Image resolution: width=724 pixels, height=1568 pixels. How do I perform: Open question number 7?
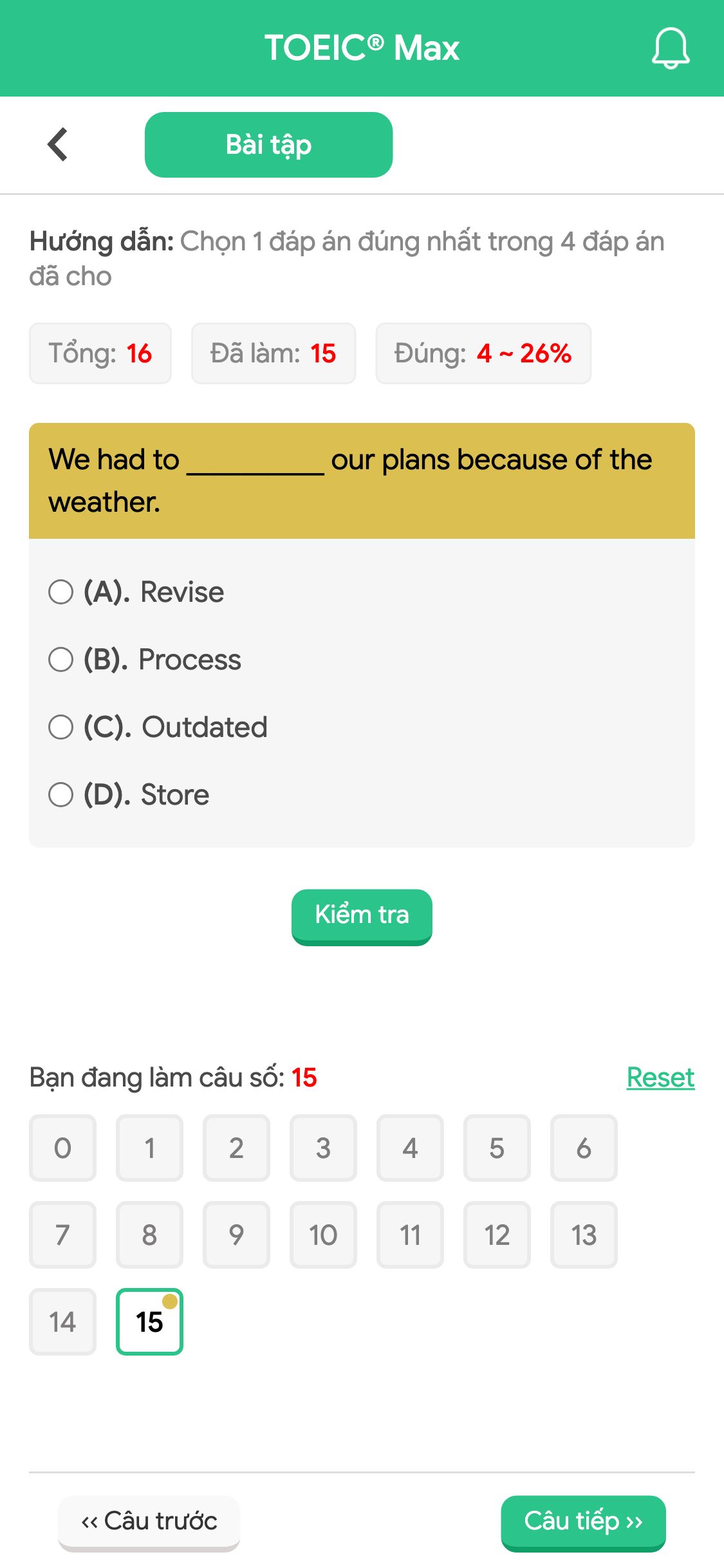click(62, 1235)
